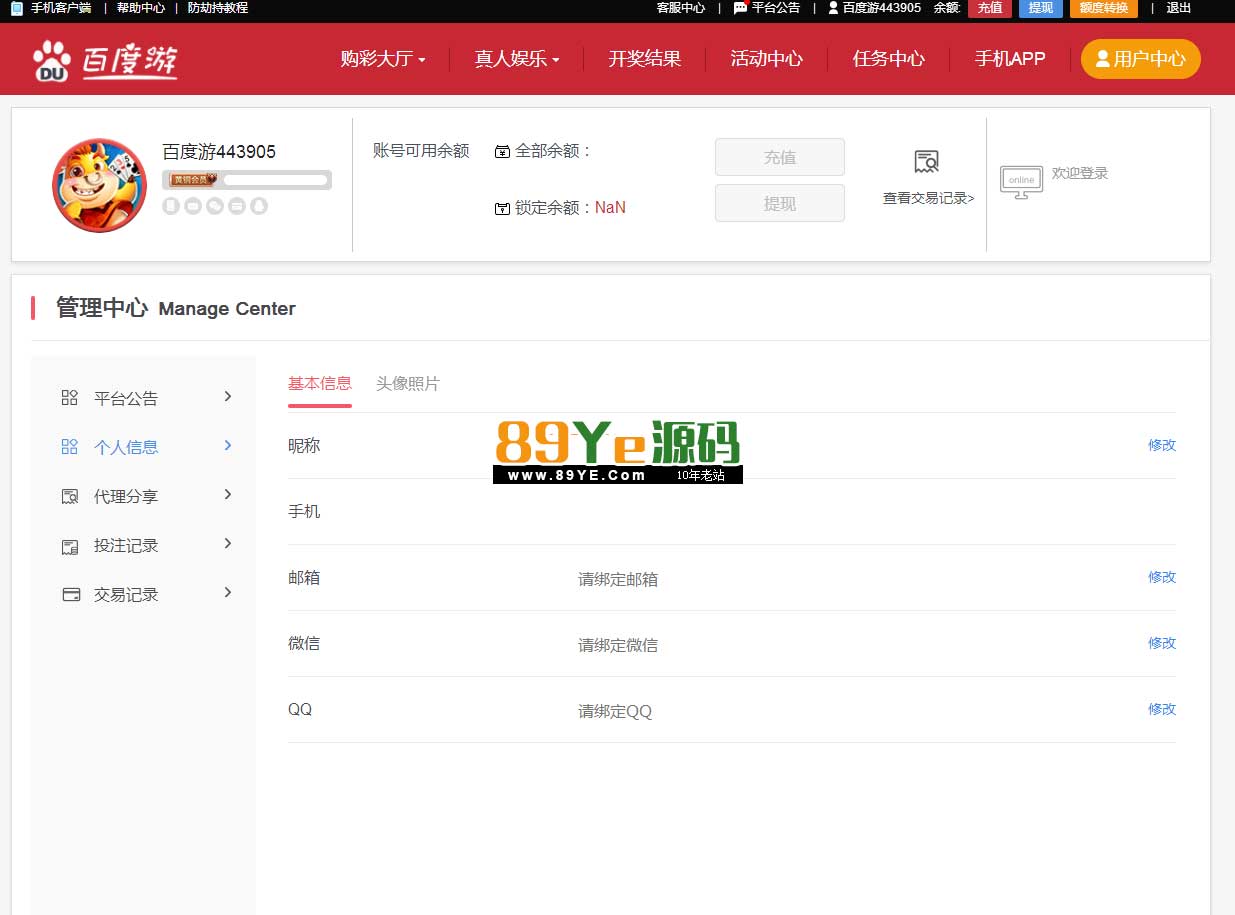Expand the 购彩大厅 dropdown menu
This screenshot has height=915, width=1235.
(383, 59)
